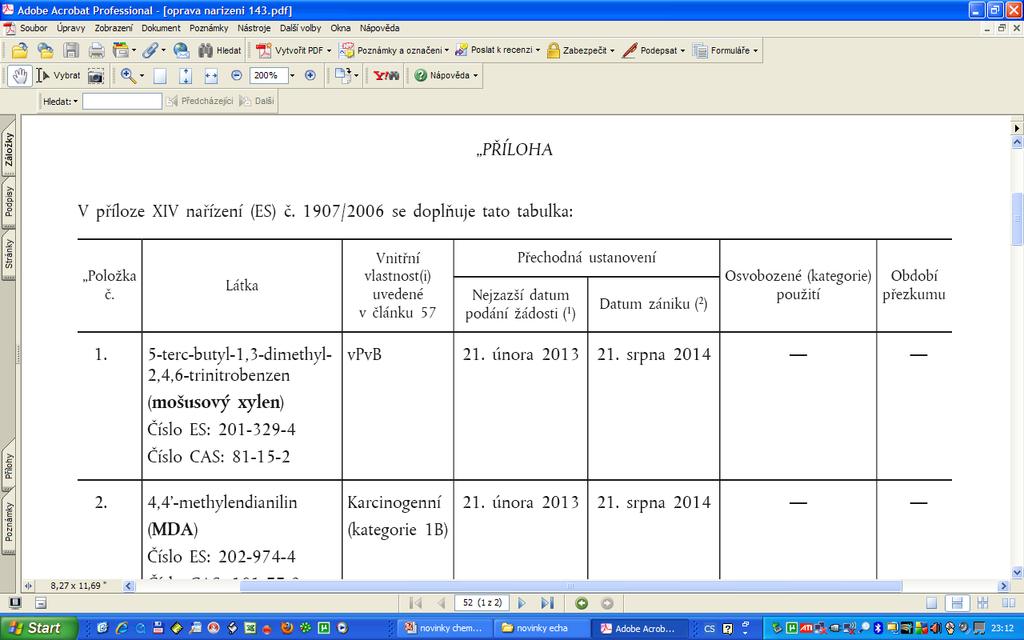Go to the next page arrow
This screenshot has height=640, width=1024.
(x=522, y=603)
